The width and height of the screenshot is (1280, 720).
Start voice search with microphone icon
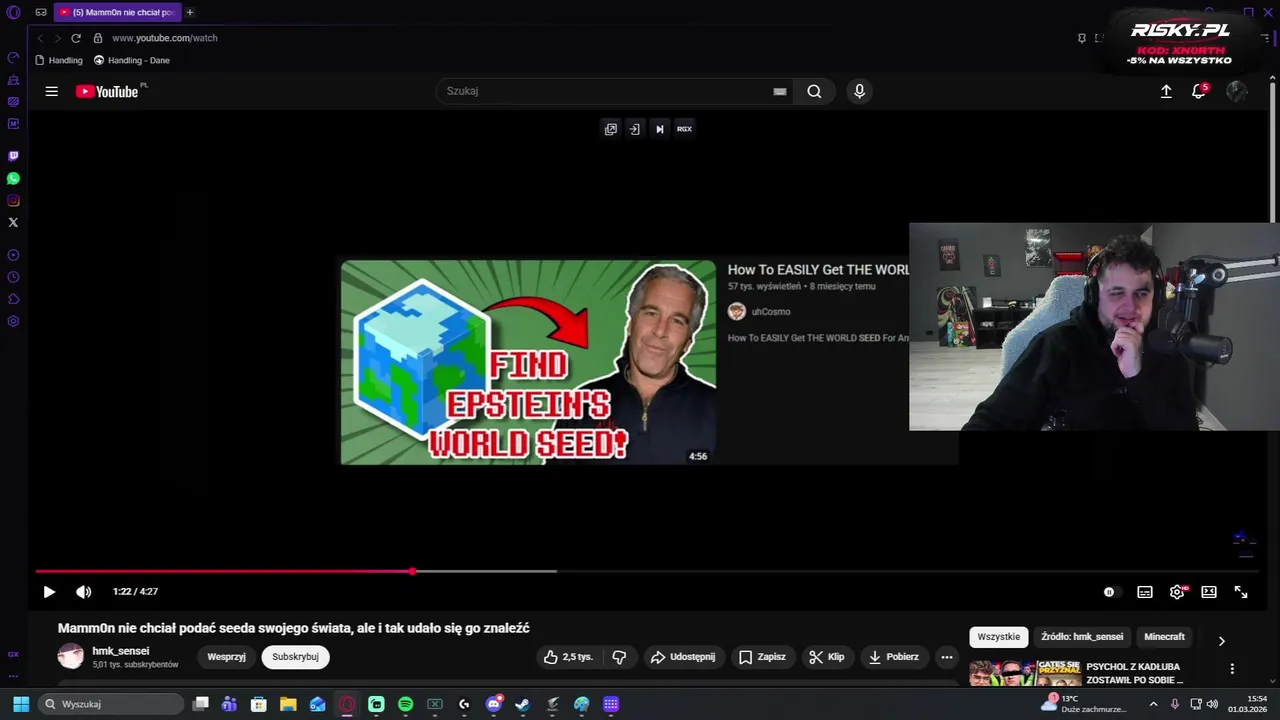(x=859, y=91)
